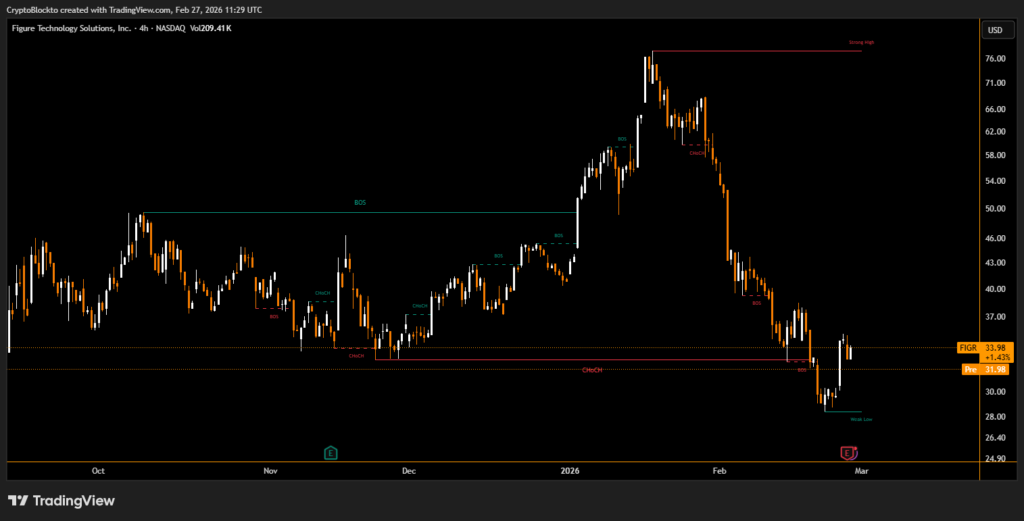Click the red CHoCH label on long red line

coord(592,370)
